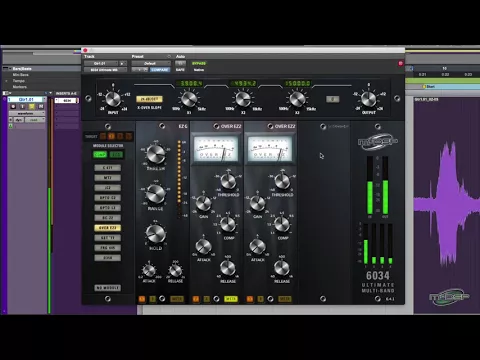Open the read automation mode dropdown
This screenshot has height=360, width=480.
tap(35, 120)
